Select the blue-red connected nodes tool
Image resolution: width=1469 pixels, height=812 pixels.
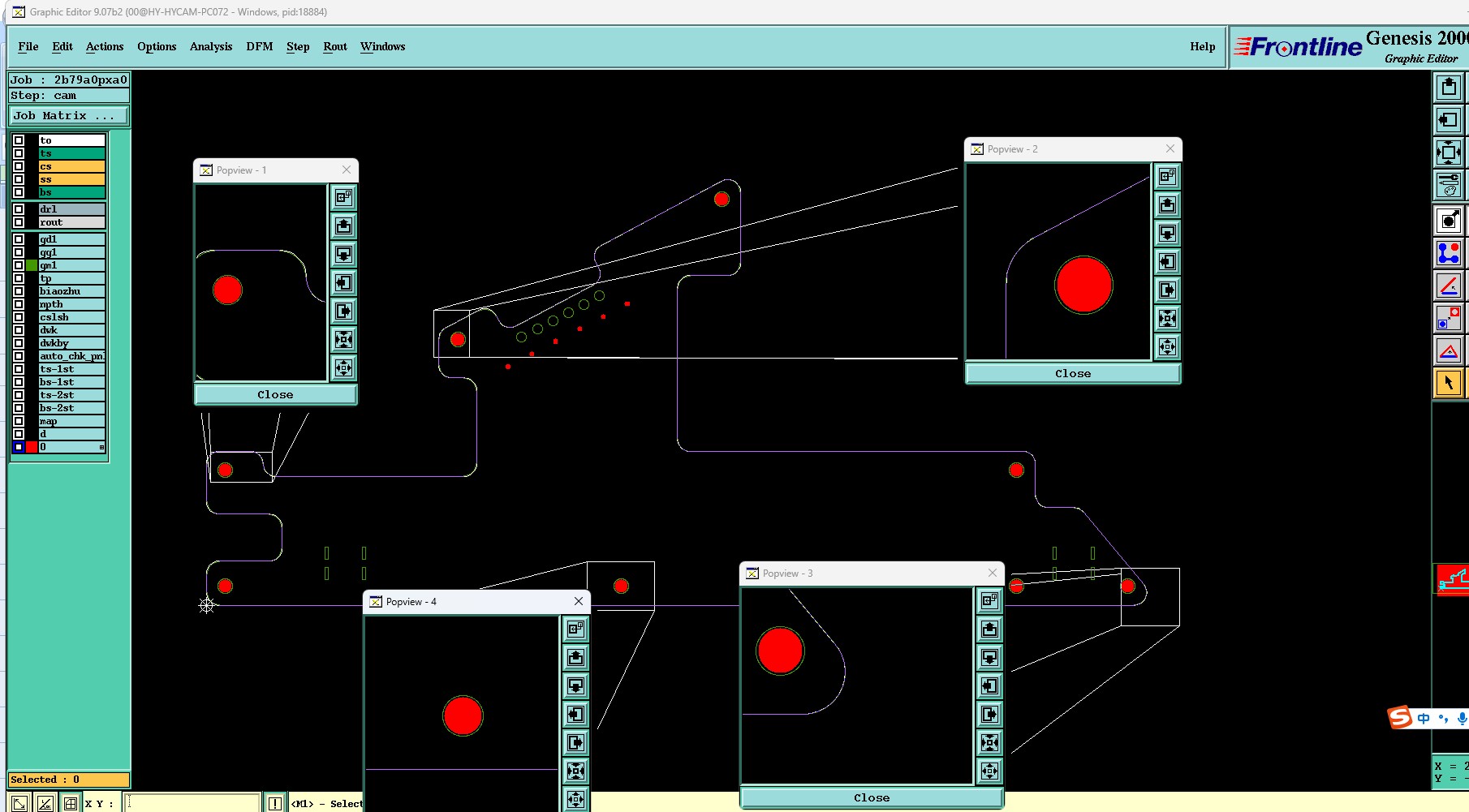point(1449,253)
